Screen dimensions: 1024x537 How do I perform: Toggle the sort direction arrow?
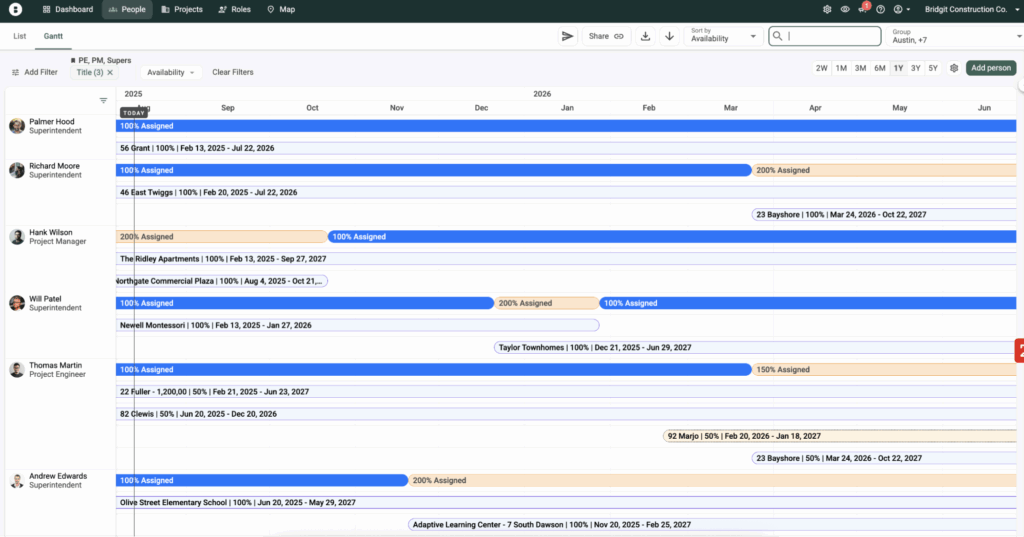tap(669, 36)
